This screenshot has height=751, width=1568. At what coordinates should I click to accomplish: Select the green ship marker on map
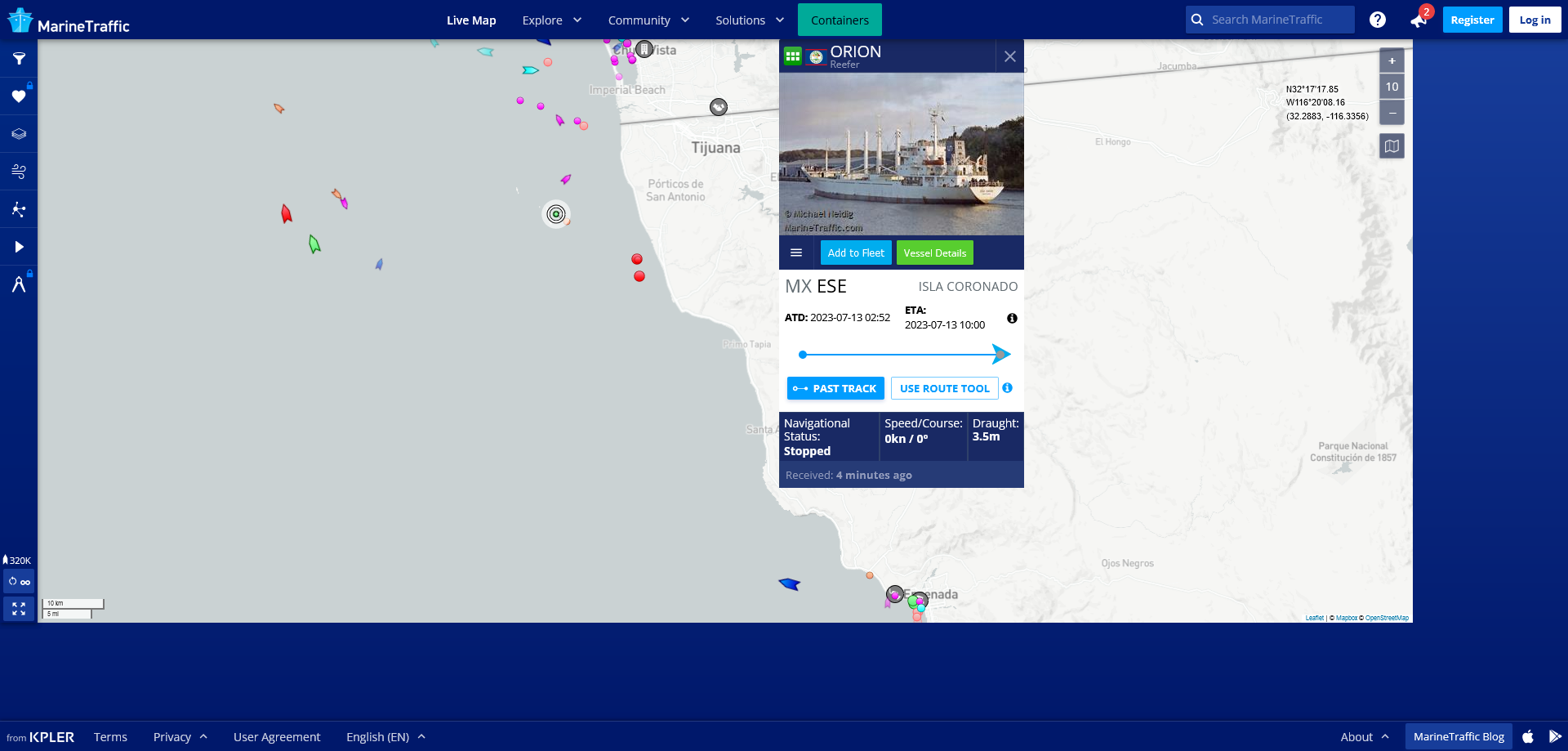point(314,244)
